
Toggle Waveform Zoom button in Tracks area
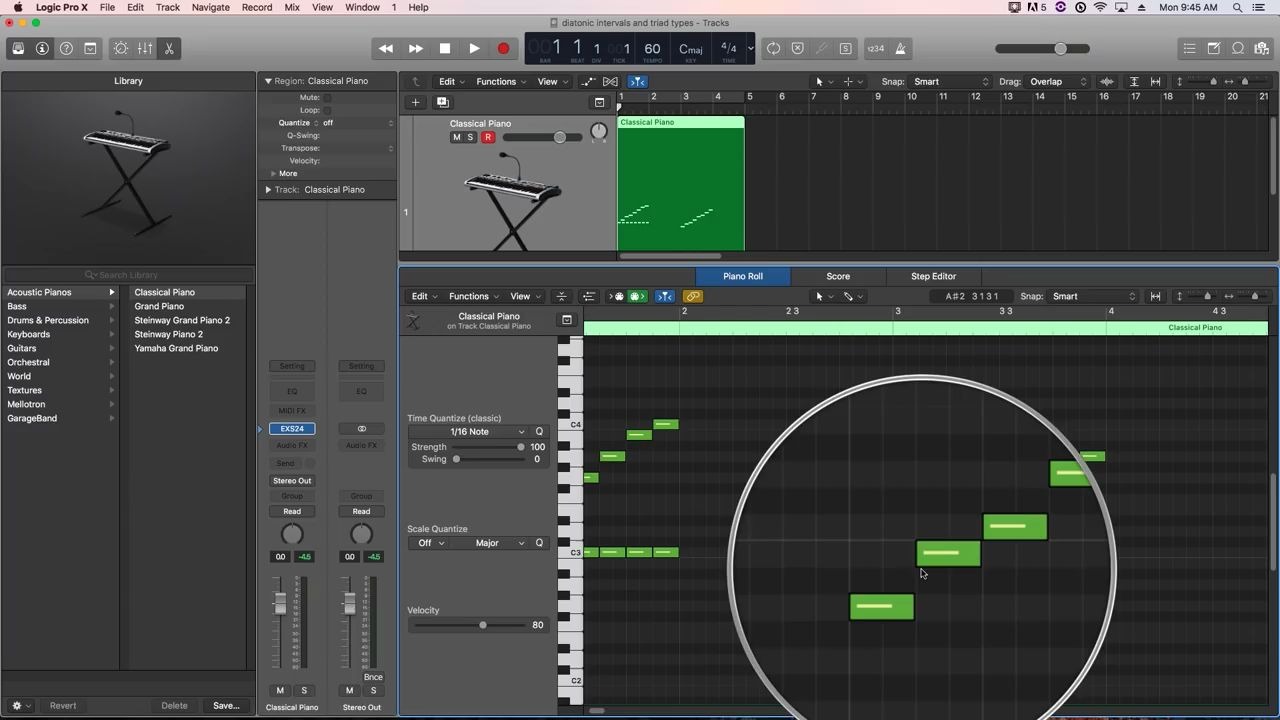(1107, 82)
